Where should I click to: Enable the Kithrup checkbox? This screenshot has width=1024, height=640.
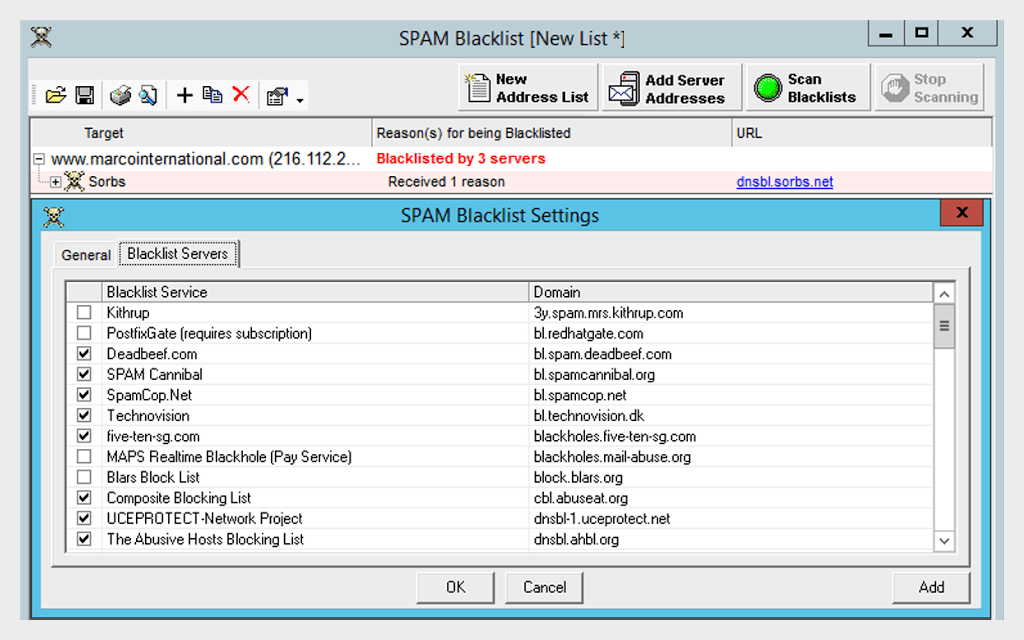[x=84, y=312]
